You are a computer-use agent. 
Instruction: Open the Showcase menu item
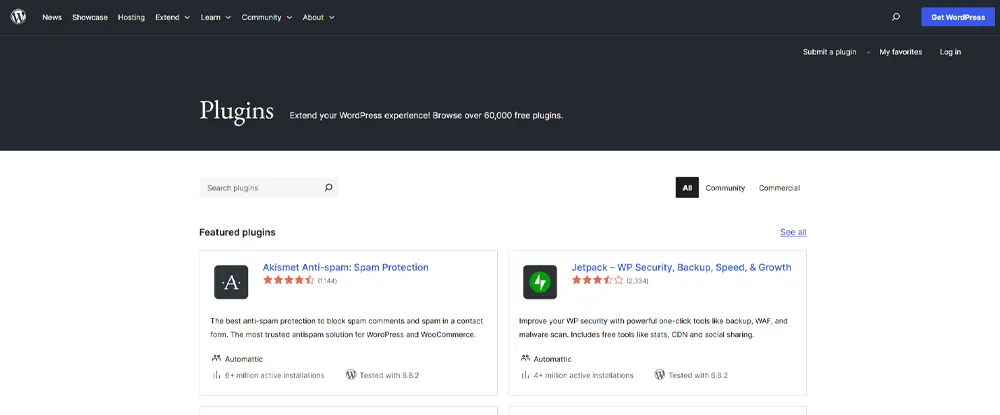coord(90,17)
